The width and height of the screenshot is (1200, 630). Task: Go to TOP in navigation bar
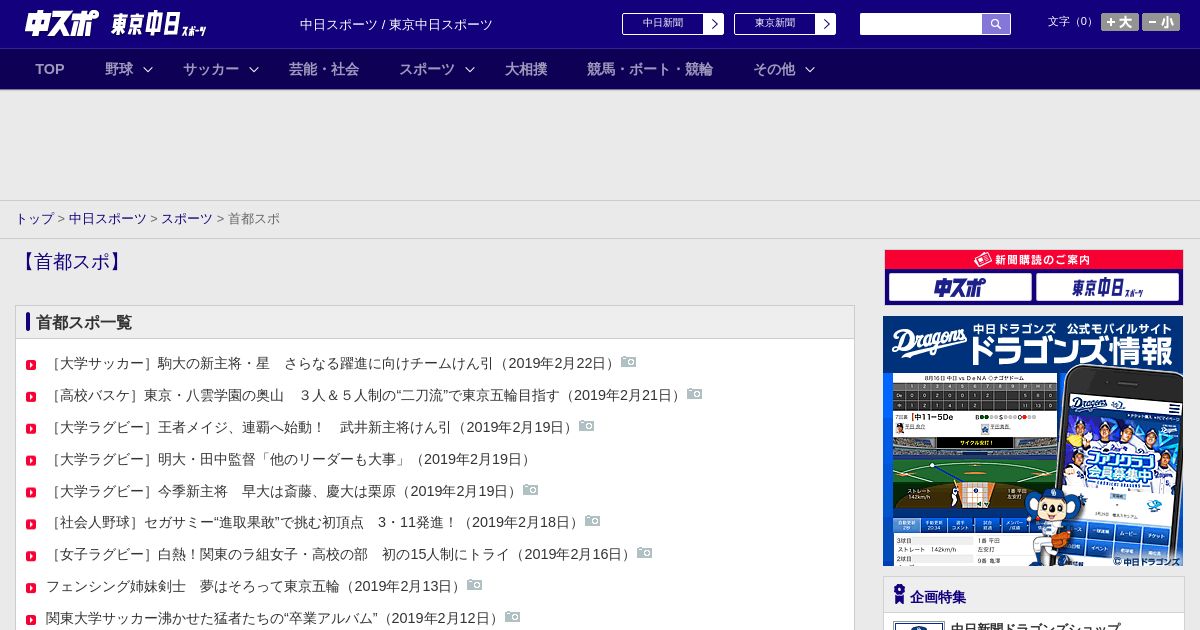[50, 69]
